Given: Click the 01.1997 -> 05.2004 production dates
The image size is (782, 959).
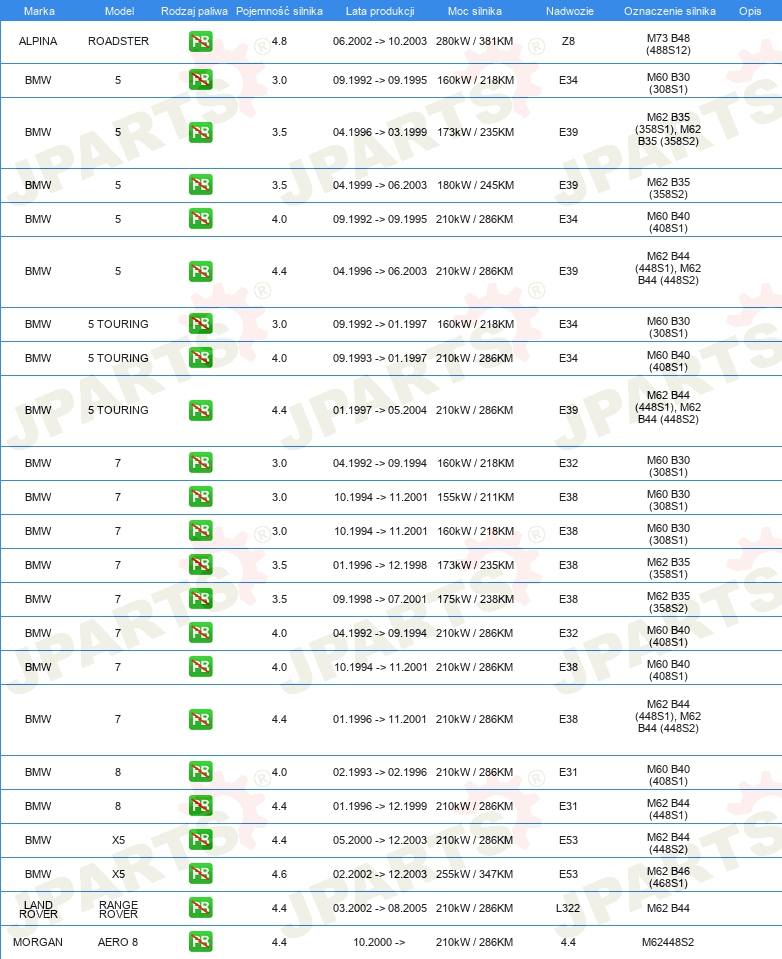Looking at the screenshot, I should tap(380, 410).
